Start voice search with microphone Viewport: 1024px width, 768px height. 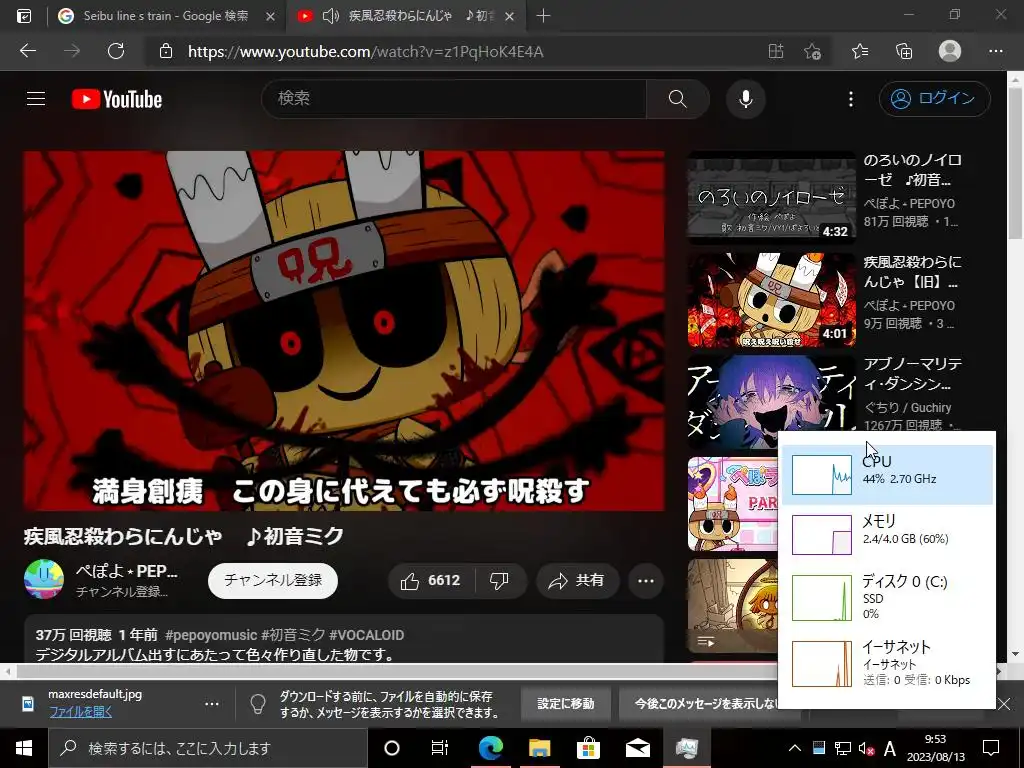pyautogui.click(x=746, y=99)
